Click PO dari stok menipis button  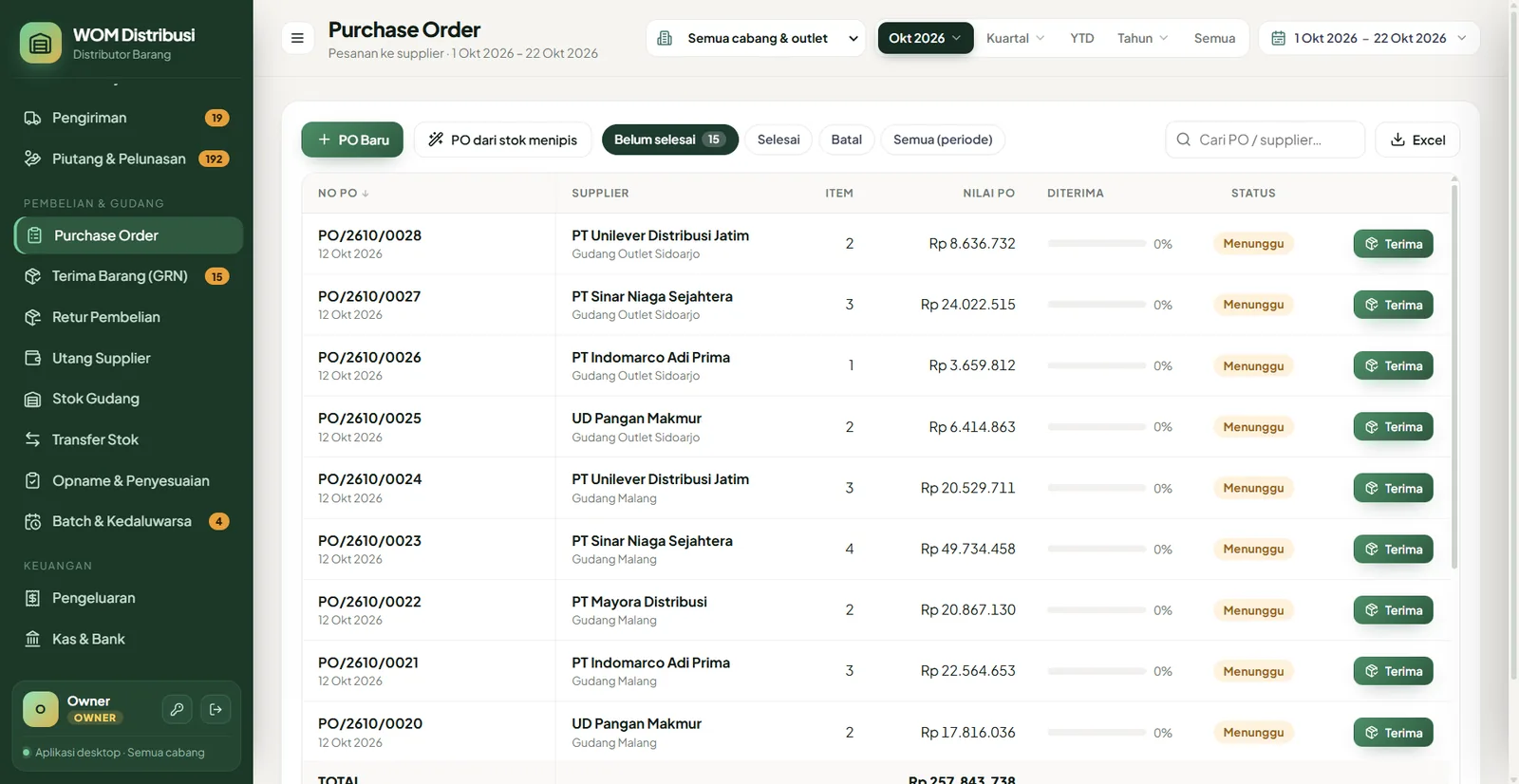click(503, 140)
